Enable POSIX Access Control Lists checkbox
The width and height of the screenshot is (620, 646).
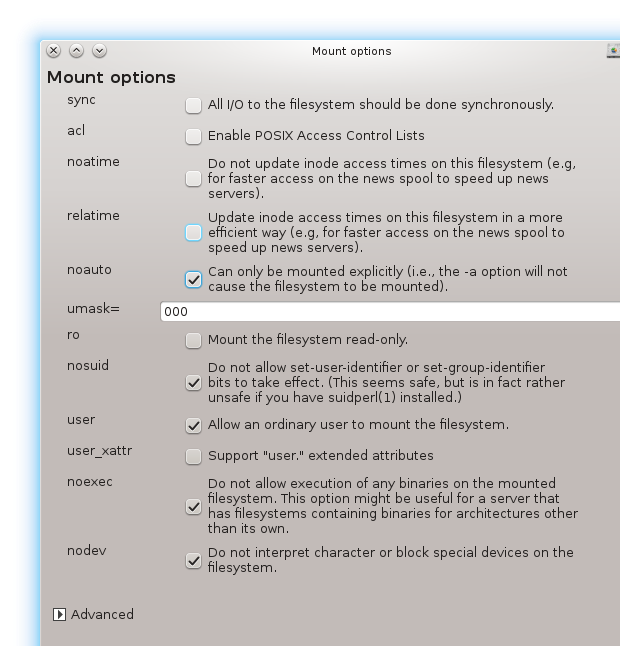click(193, 136)
